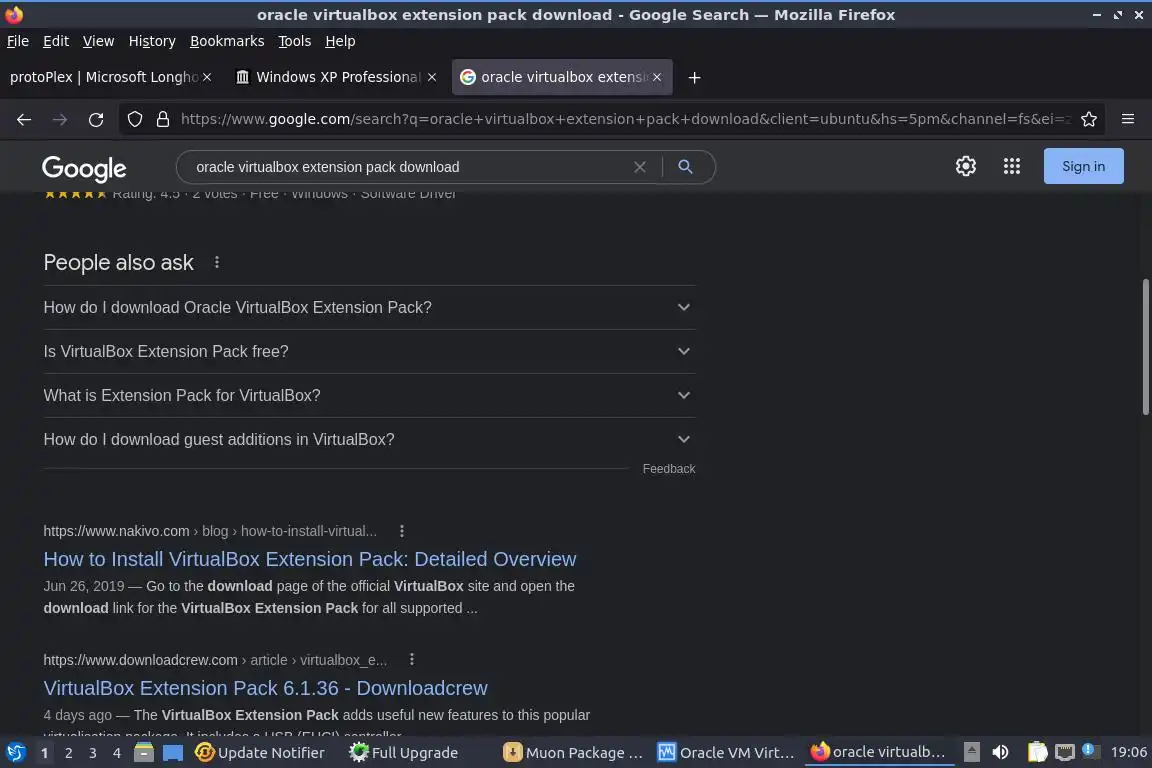
Task: Click the Google logo
Action: [x=84, y=168]
